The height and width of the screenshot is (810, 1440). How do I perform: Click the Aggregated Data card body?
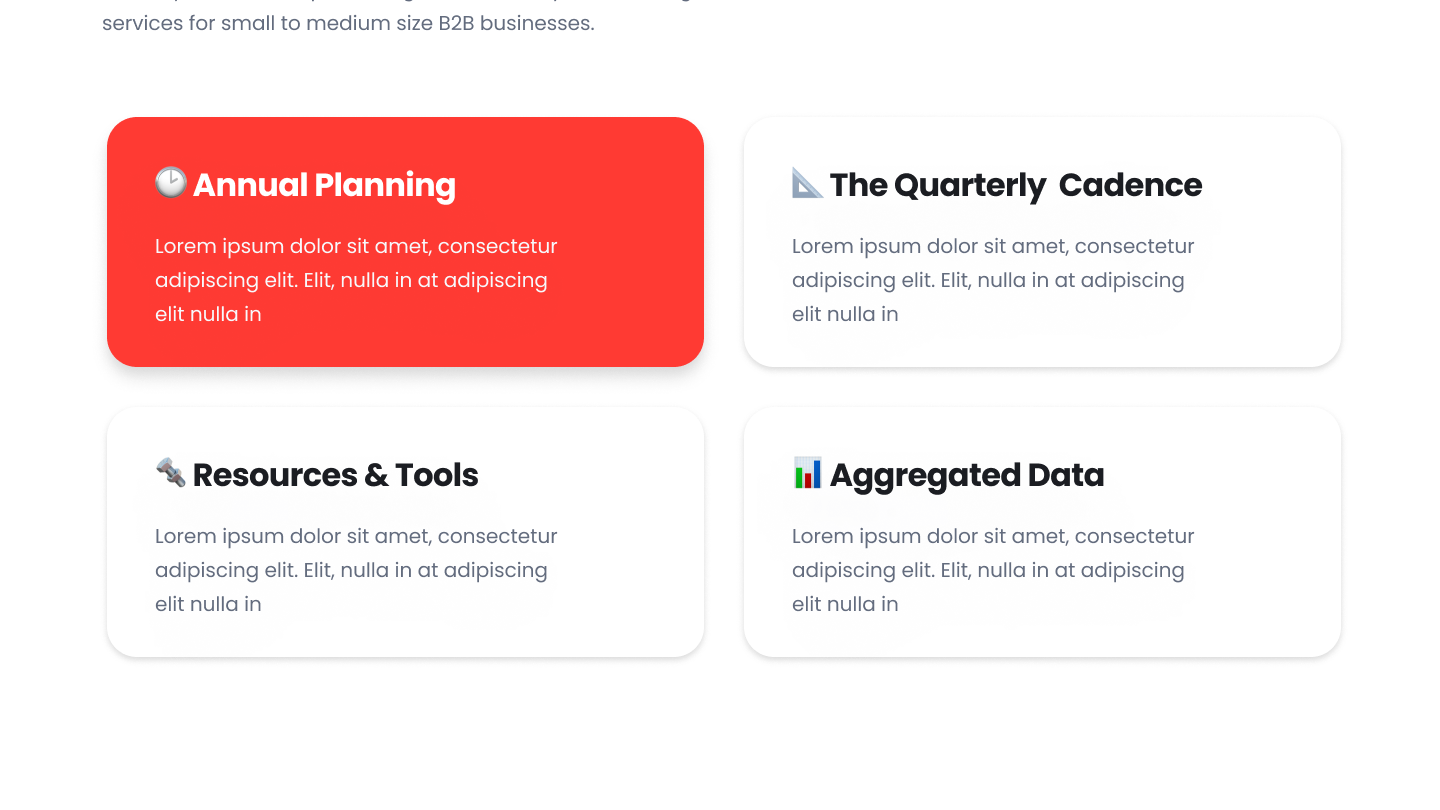(1042, 532)
